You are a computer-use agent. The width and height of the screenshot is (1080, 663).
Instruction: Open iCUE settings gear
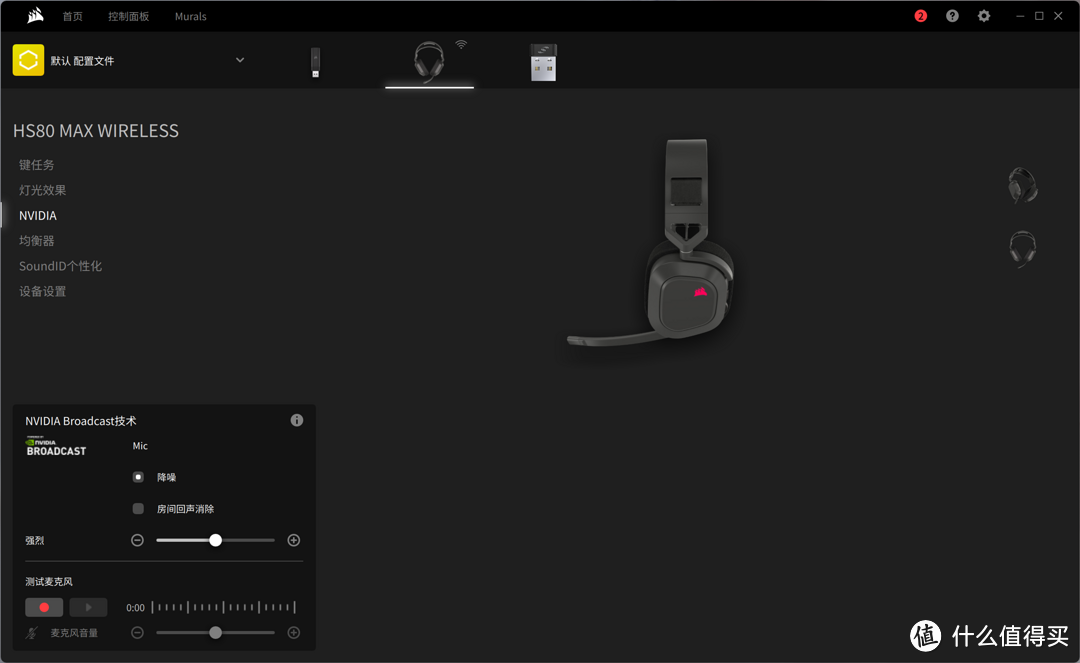click(x=984, y=16)
